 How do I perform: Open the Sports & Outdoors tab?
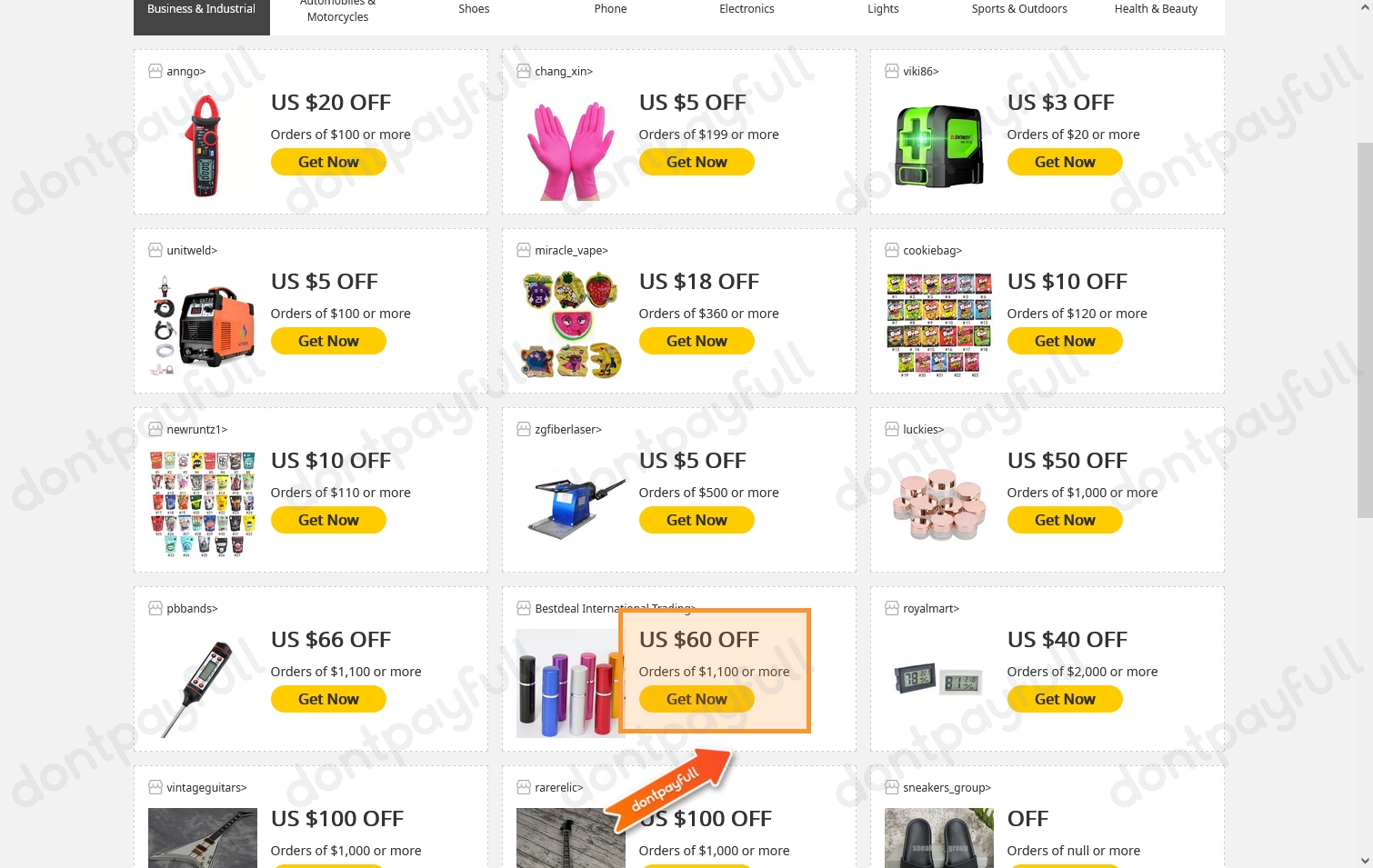coord(1019,9)
